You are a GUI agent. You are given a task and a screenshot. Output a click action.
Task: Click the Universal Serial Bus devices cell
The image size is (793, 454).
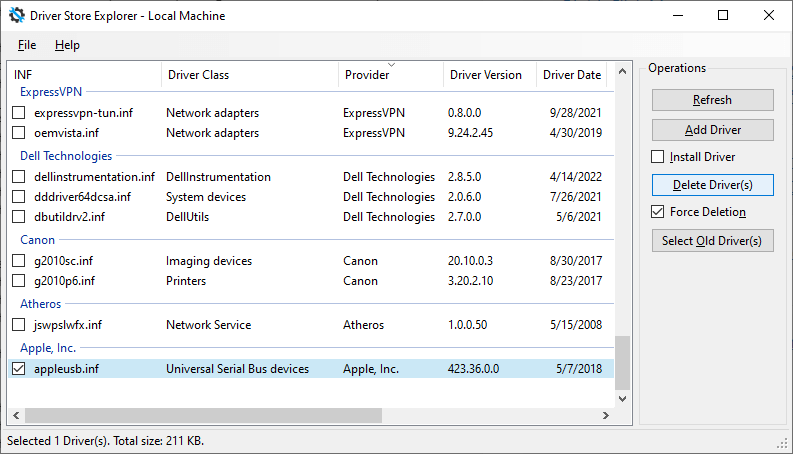point(237,369)
